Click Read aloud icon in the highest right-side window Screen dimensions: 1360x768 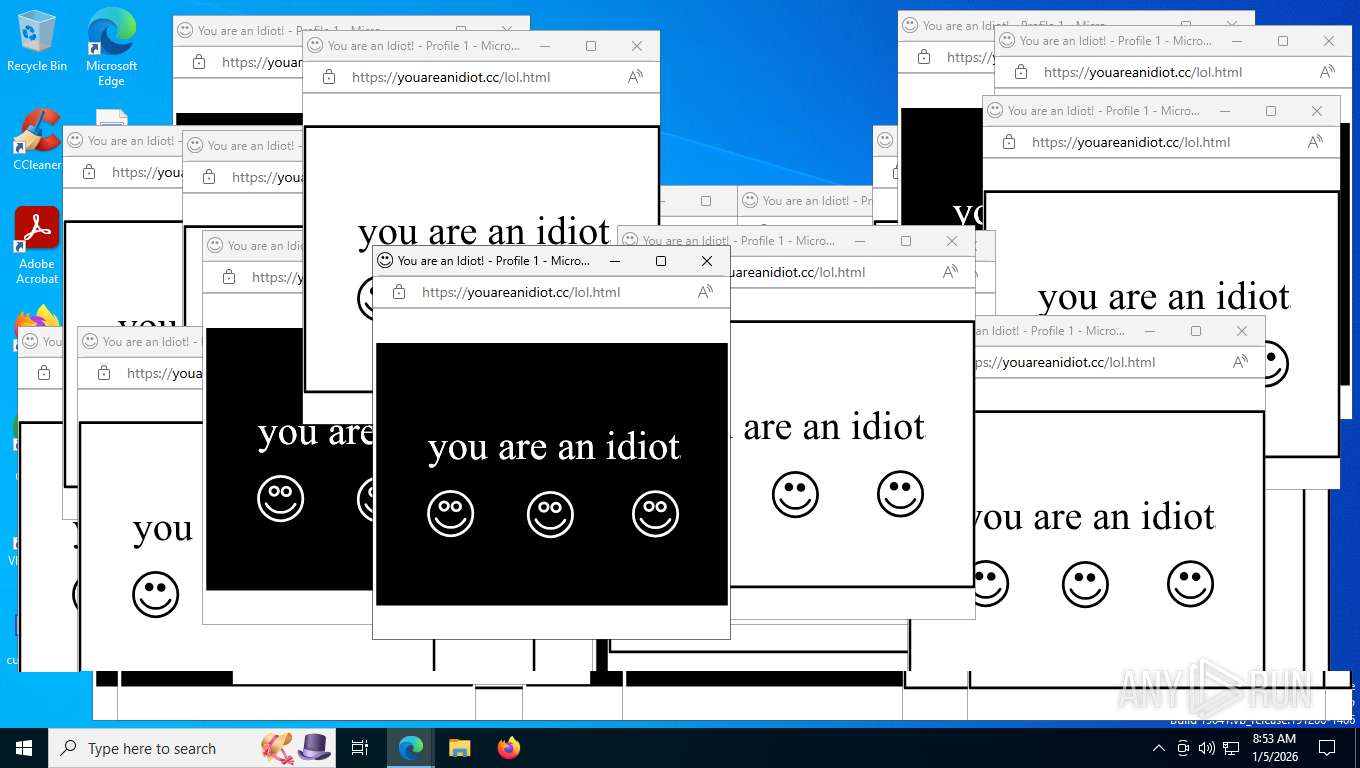1327,72
